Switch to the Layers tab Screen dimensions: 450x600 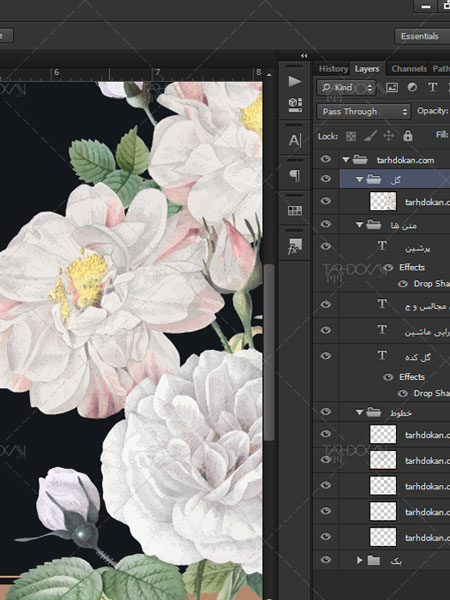367,68
